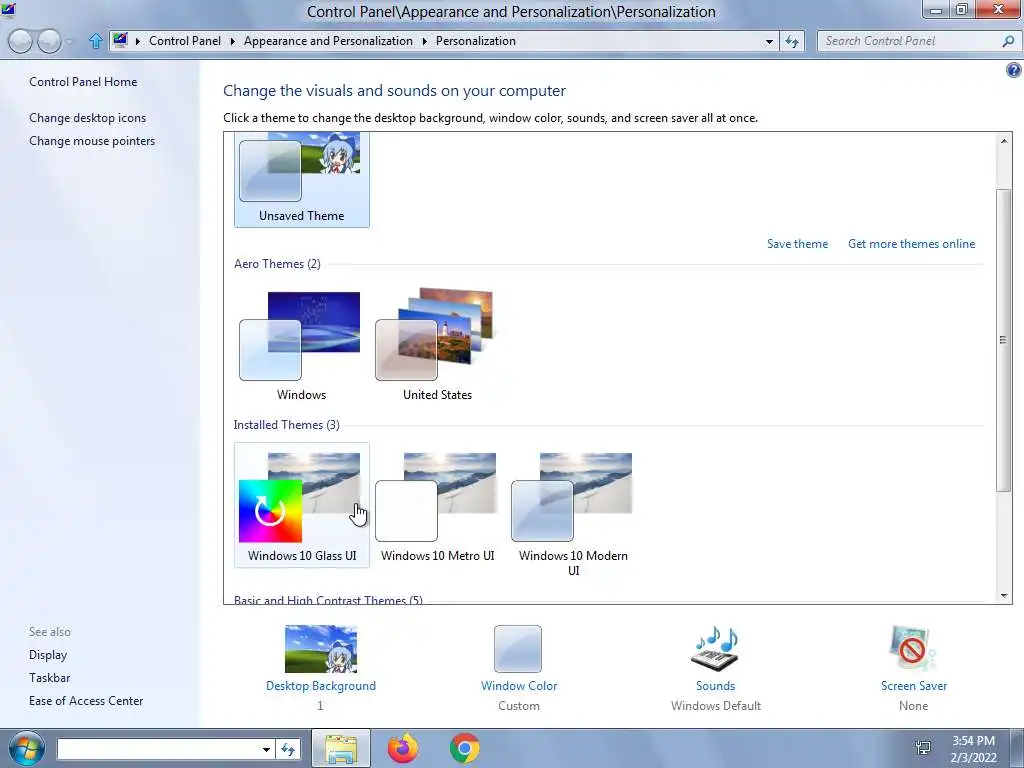Click the Back navigation button
This screenshot has width=1024, height=768.
pos(20,41)
